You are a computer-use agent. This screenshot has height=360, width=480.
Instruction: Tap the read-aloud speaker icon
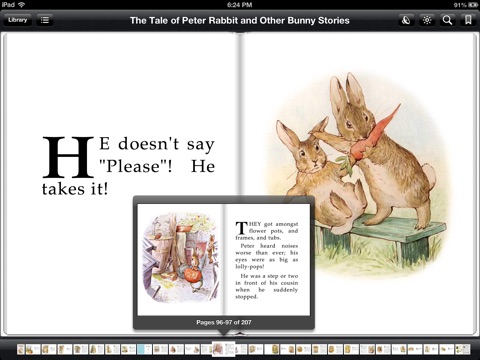click(x=406, y=20)
